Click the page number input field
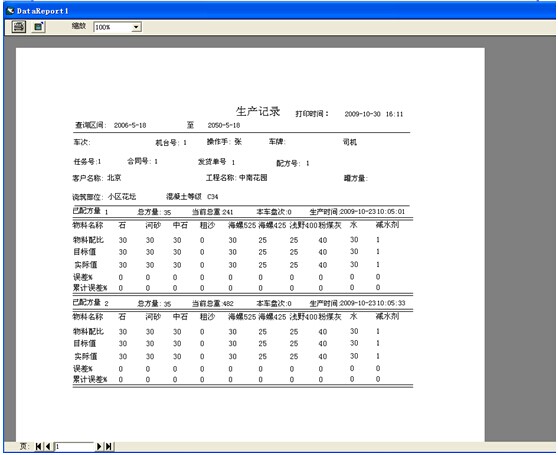The image size is (558, 455). pyautogui.click(x=74, y=446)
